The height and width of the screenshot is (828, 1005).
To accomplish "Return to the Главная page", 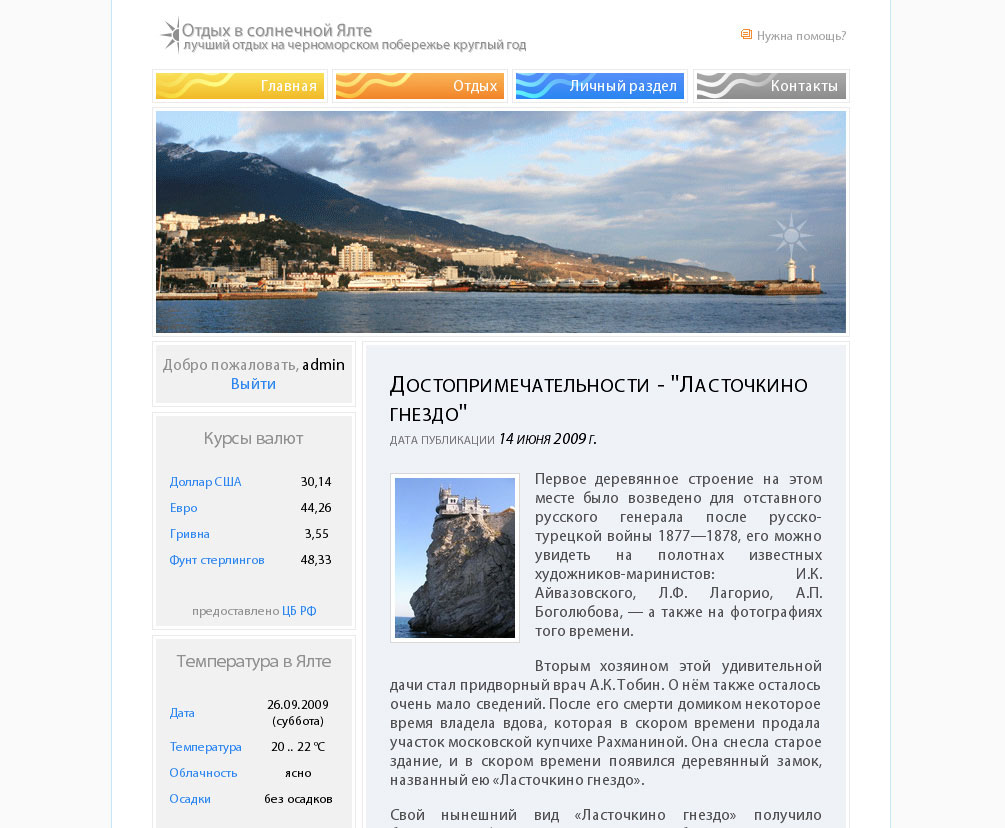I will pos(289,86).
